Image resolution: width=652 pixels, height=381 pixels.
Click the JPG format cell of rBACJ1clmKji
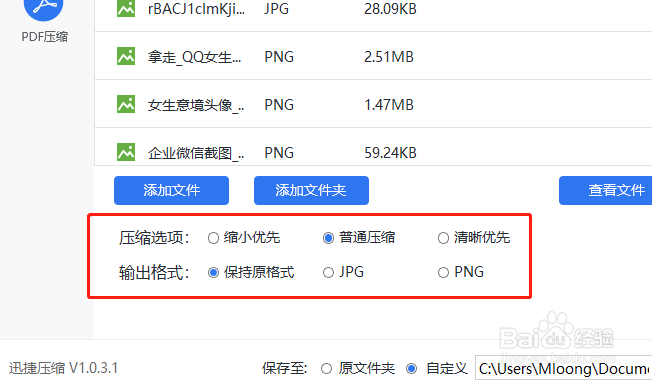[277, 9]
